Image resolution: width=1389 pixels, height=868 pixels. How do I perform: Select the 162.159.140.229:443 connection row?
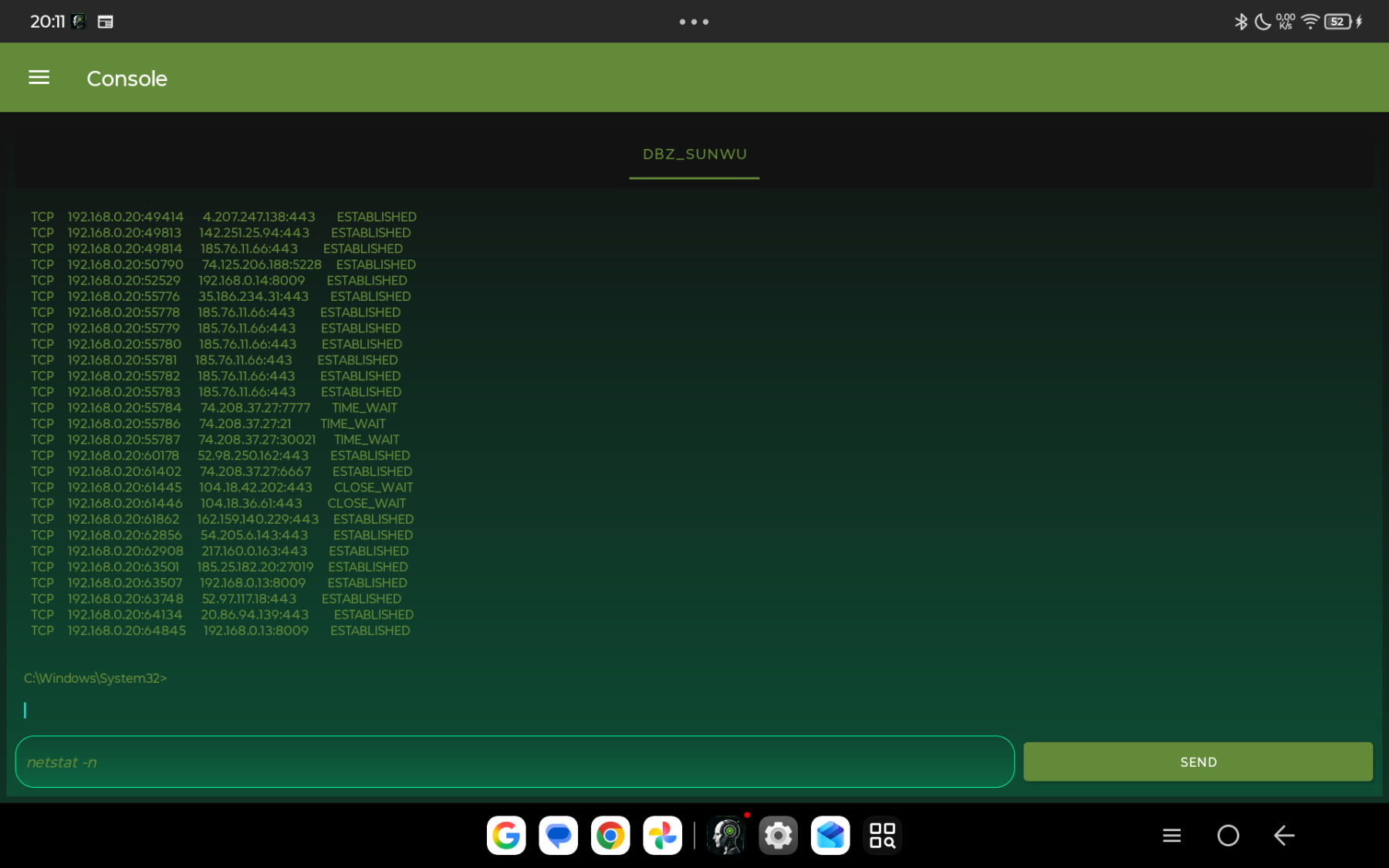pos(222,519)
